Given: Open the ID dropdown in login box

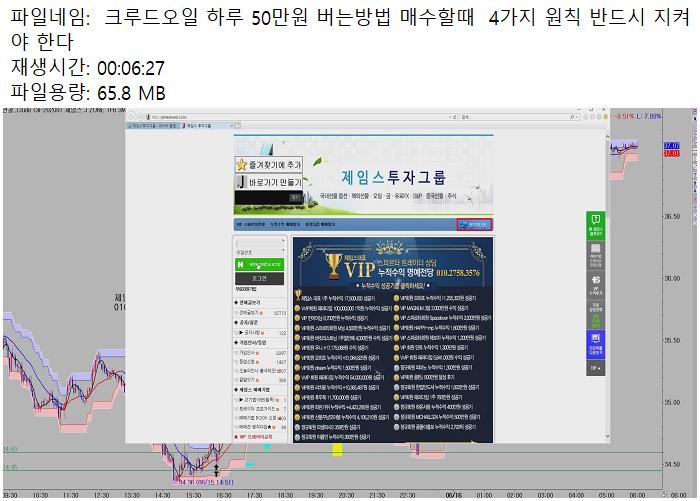Looking at the screenshot, I should 283,242.
